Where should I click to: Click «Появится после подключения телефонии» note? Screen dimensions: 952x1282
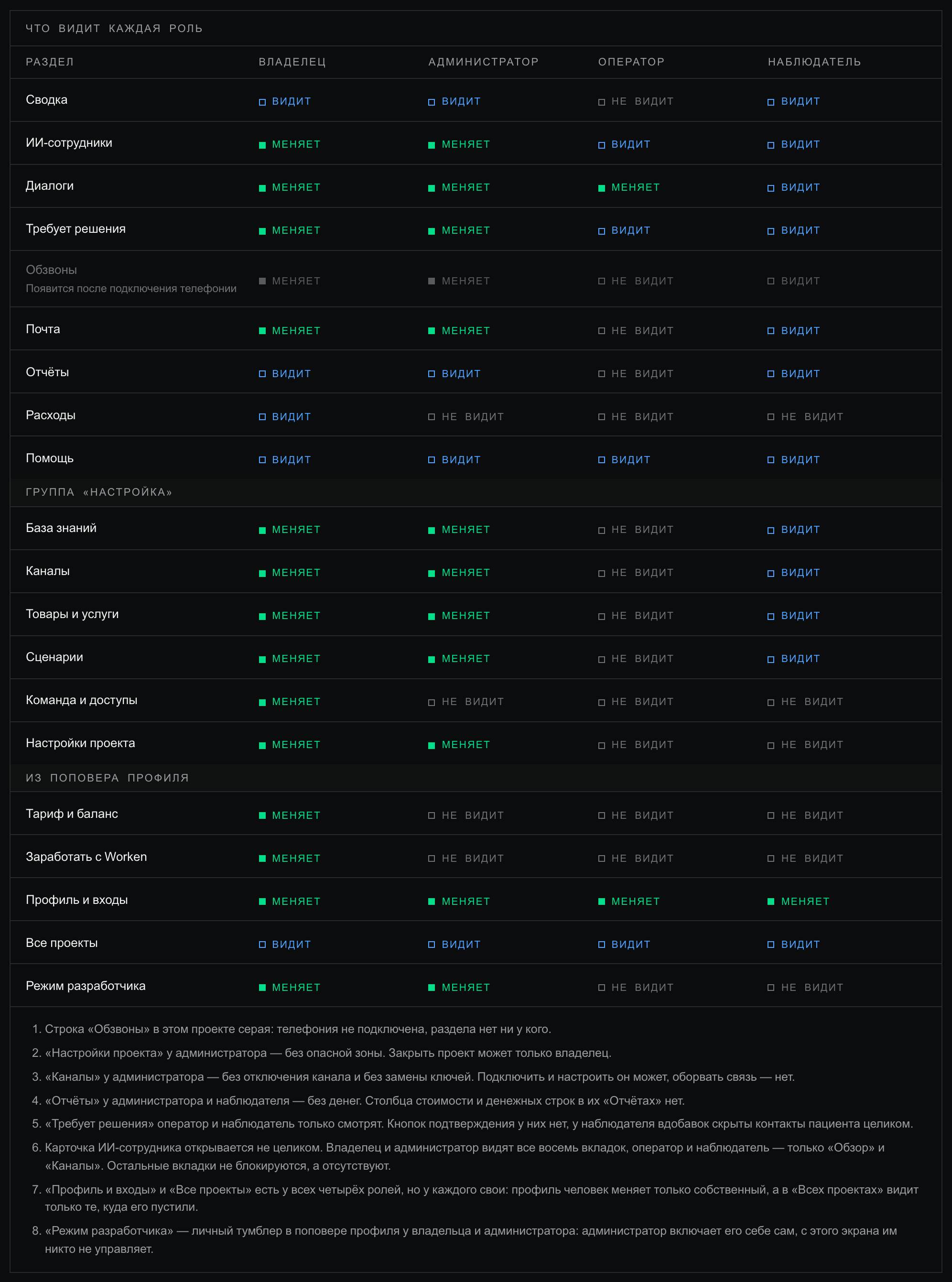tap(131, 288)
